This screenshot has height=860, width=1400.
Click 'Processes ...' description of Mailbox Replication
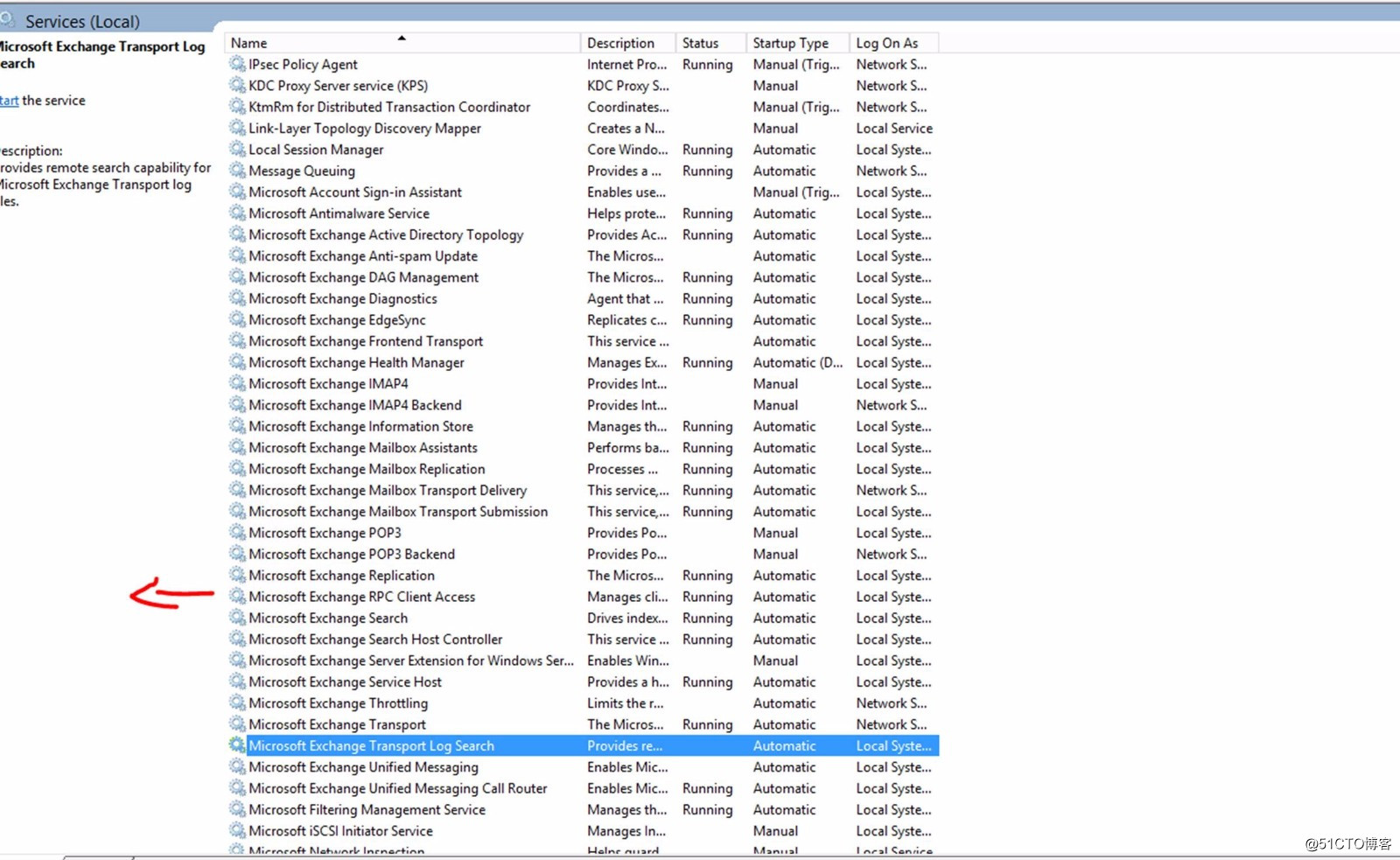tap(622, 469)
